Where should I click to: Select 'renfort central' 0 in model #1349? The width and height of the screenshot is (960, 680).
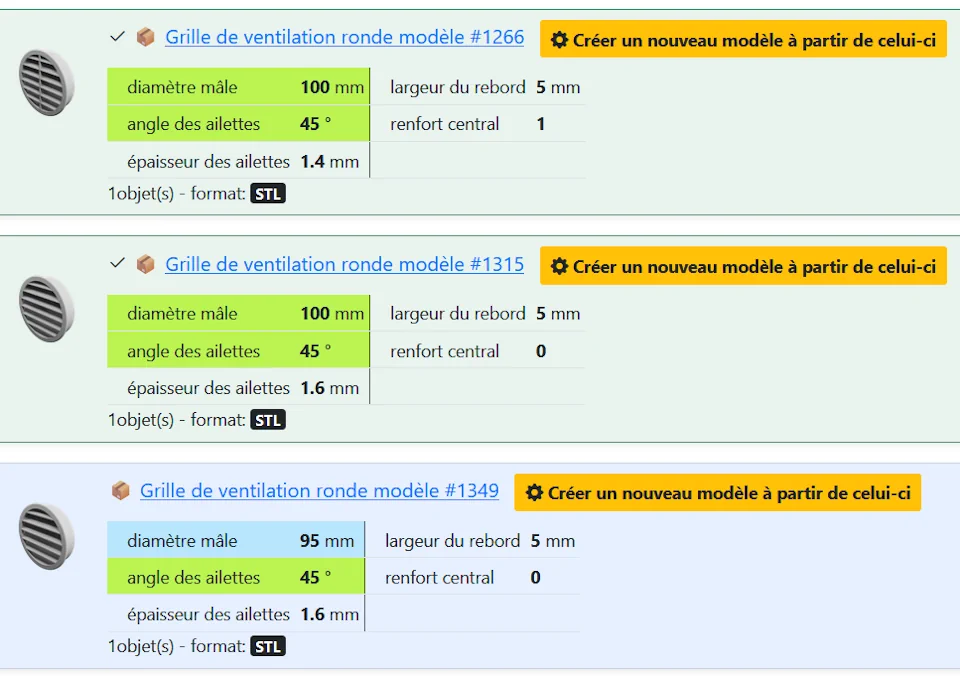(473, 577)
